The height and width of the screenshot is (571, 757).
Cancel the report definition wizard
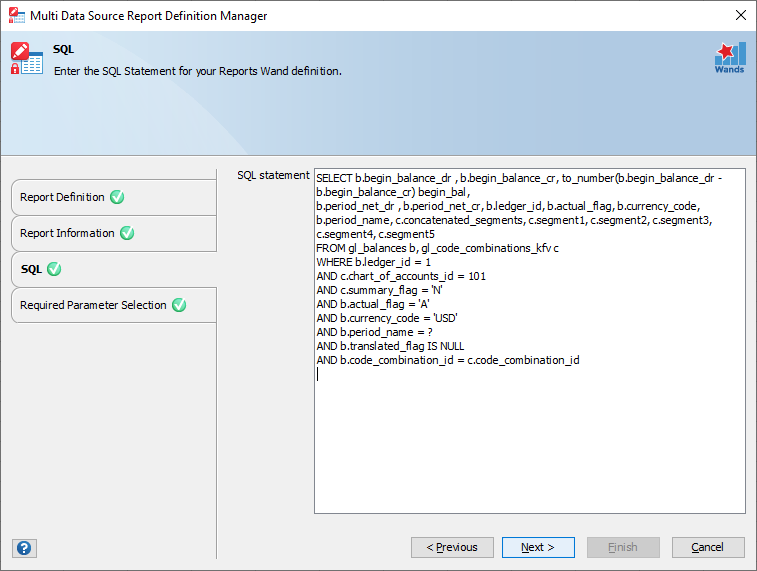tap(708, 547)
